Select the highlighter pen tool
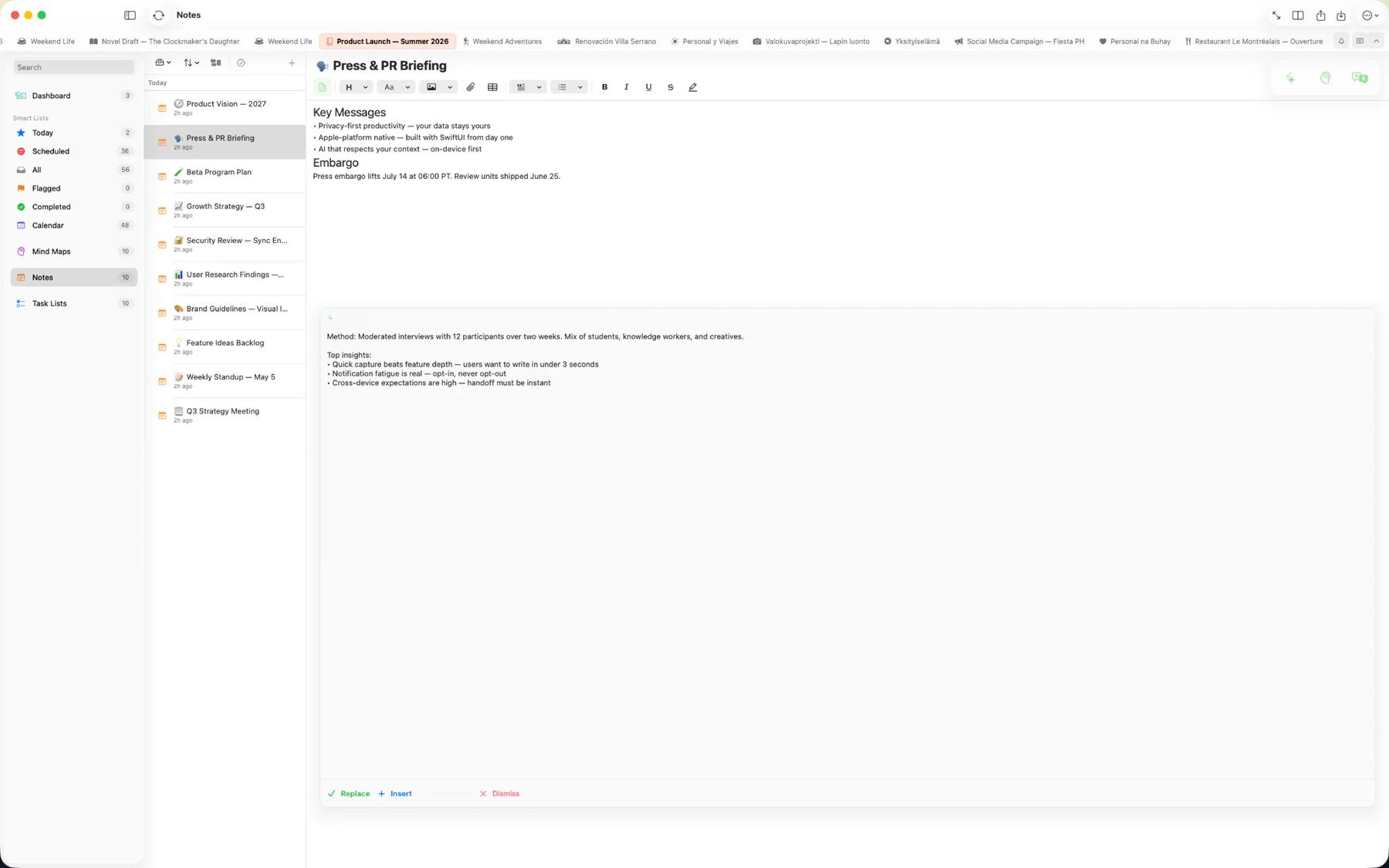 [692, 87]
